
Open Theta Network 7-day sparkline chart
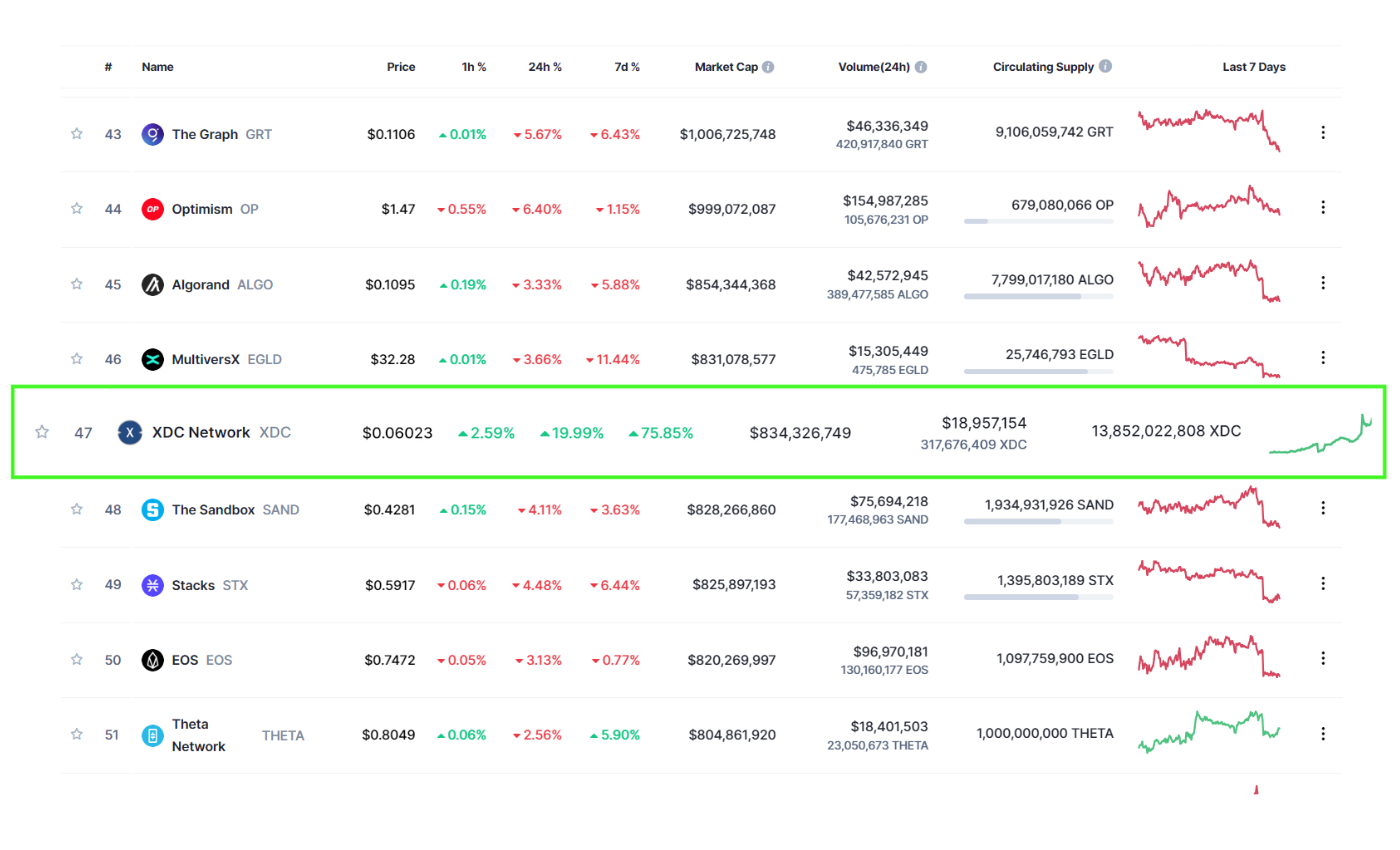(1210, 731)
